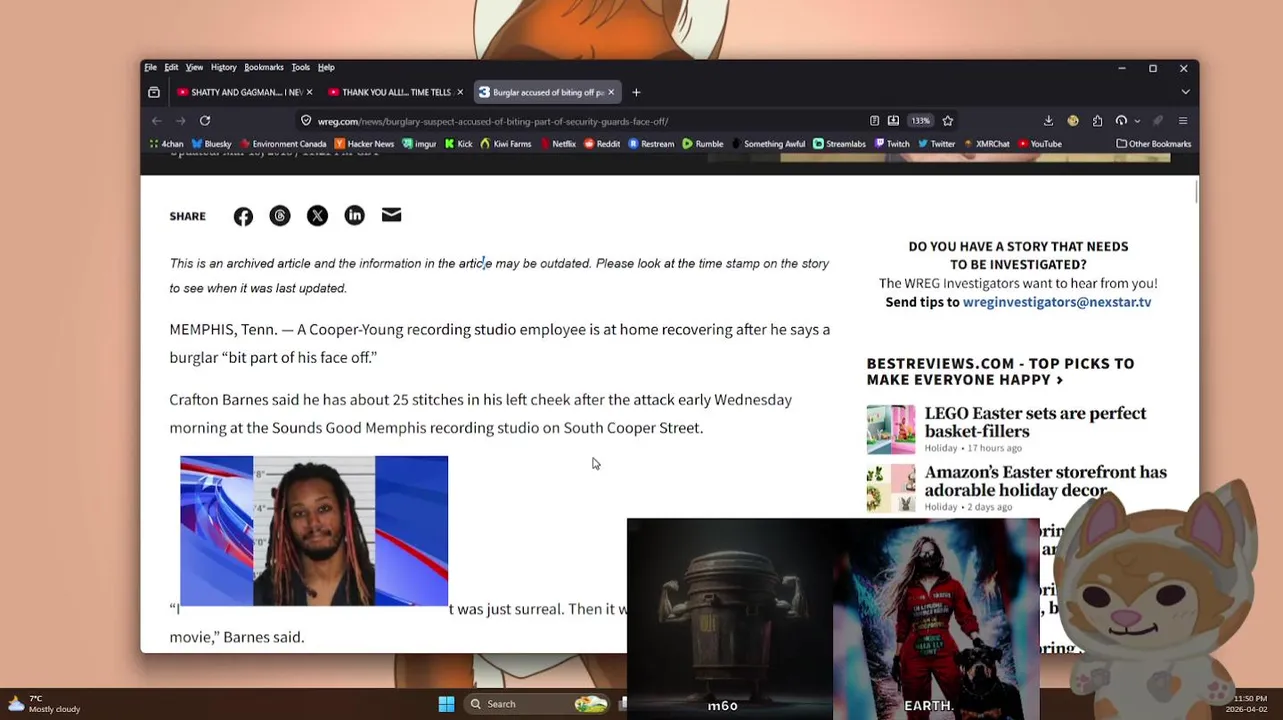This screenshot has width=1283, height=720.
Task: Open a new browser tab
Action: 636,92
